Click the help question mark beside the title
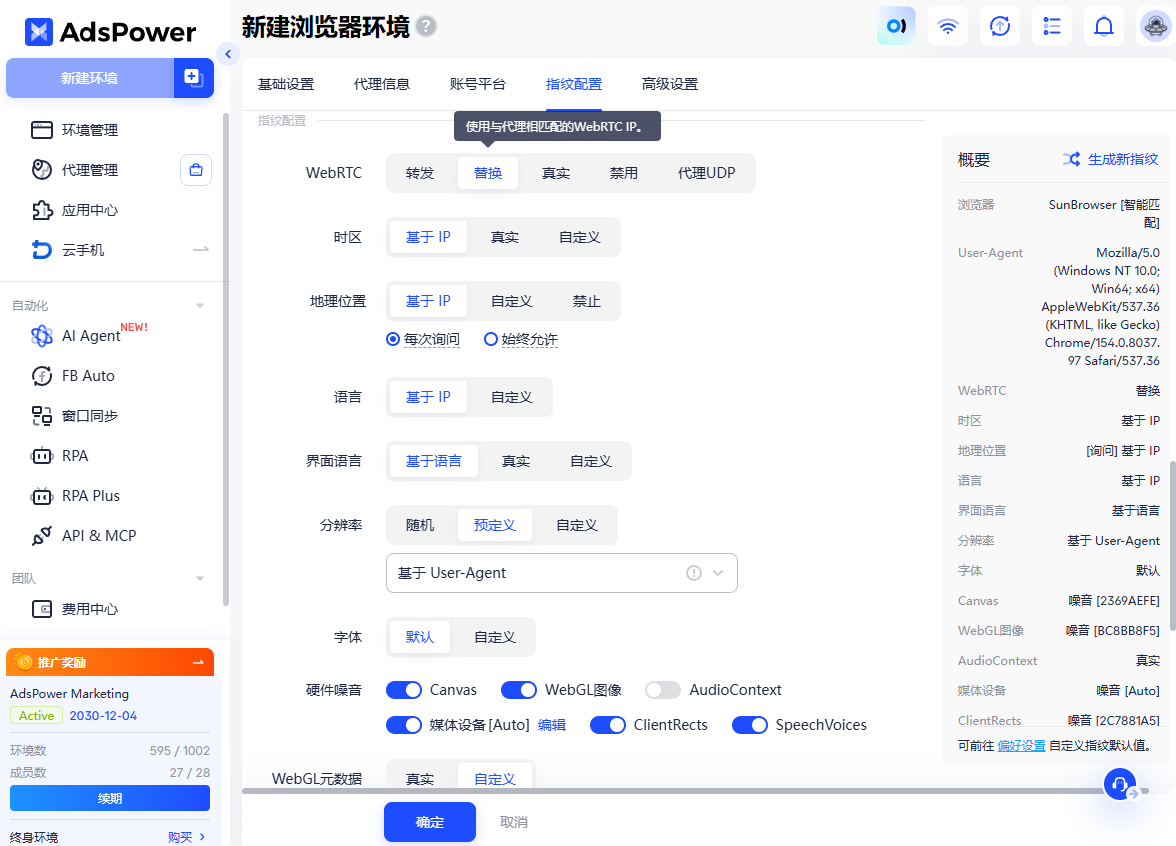The width and height of the screenshot is (1176, 846). coord(426,26)
